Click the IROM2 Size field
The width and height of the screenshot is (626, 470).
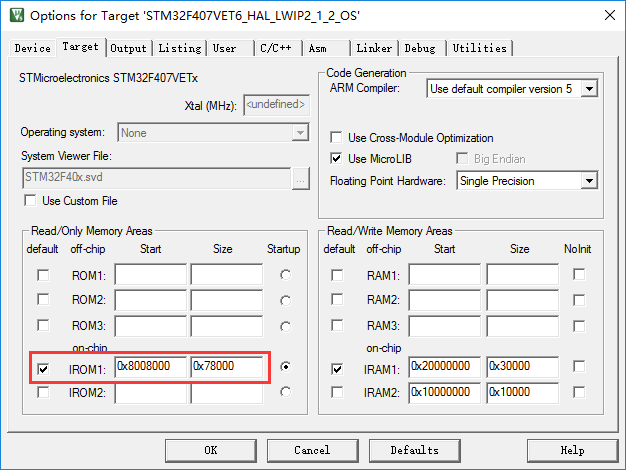227,394
